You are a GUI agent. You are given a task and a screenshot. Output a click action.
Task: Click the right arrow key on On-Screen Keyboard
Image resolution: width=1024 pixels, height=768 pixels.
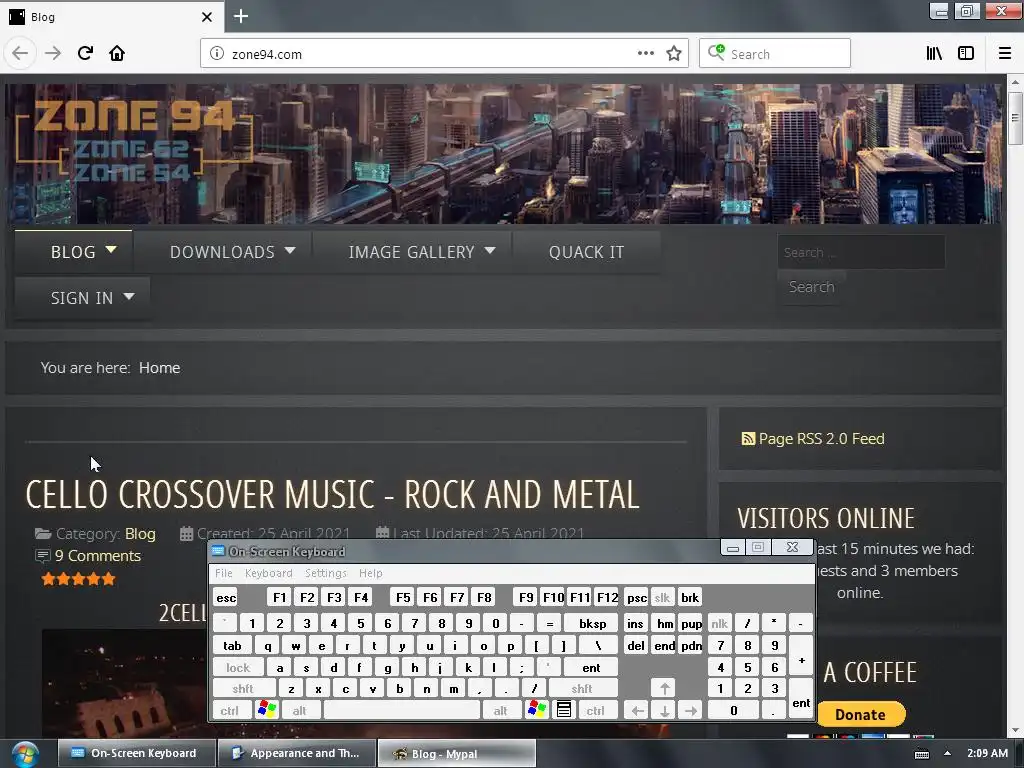coord(691,710)
